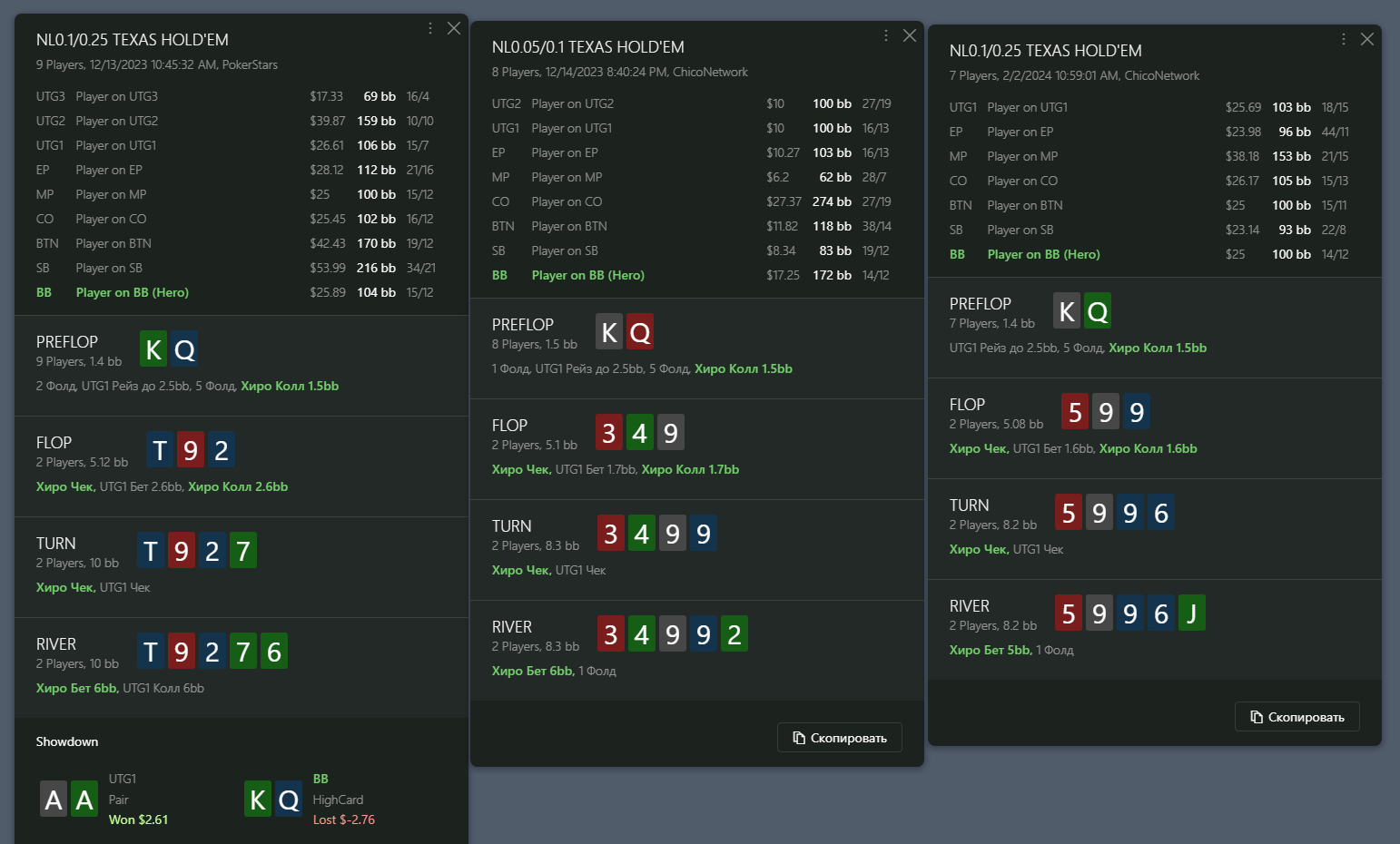The height and width of the screenshot is (844, 1400).
Task: Select the 6 river card in the PokerStars hand
Action: [274, 652]
